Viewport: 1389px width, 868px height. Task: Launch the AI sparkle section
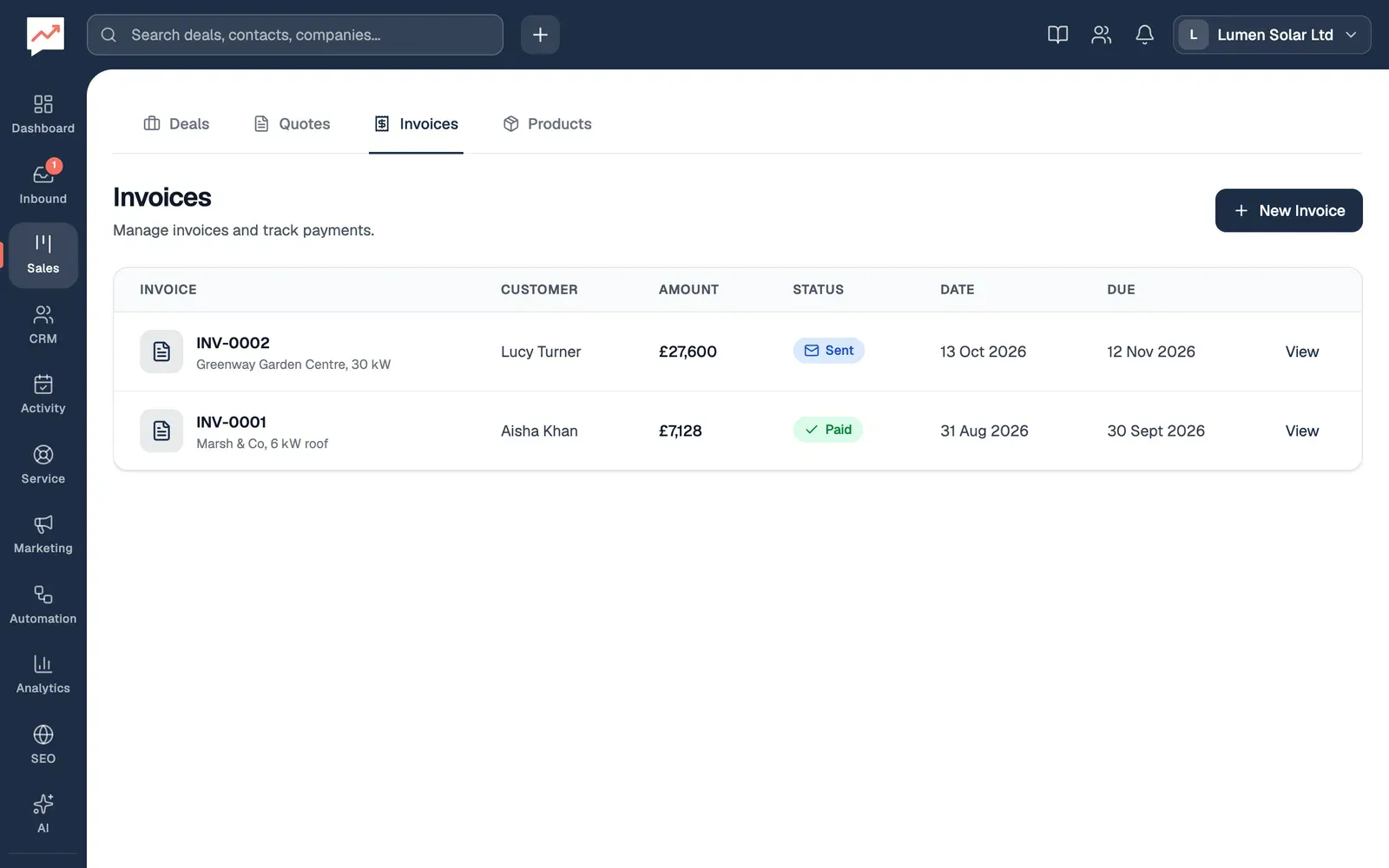pos(43,814)
